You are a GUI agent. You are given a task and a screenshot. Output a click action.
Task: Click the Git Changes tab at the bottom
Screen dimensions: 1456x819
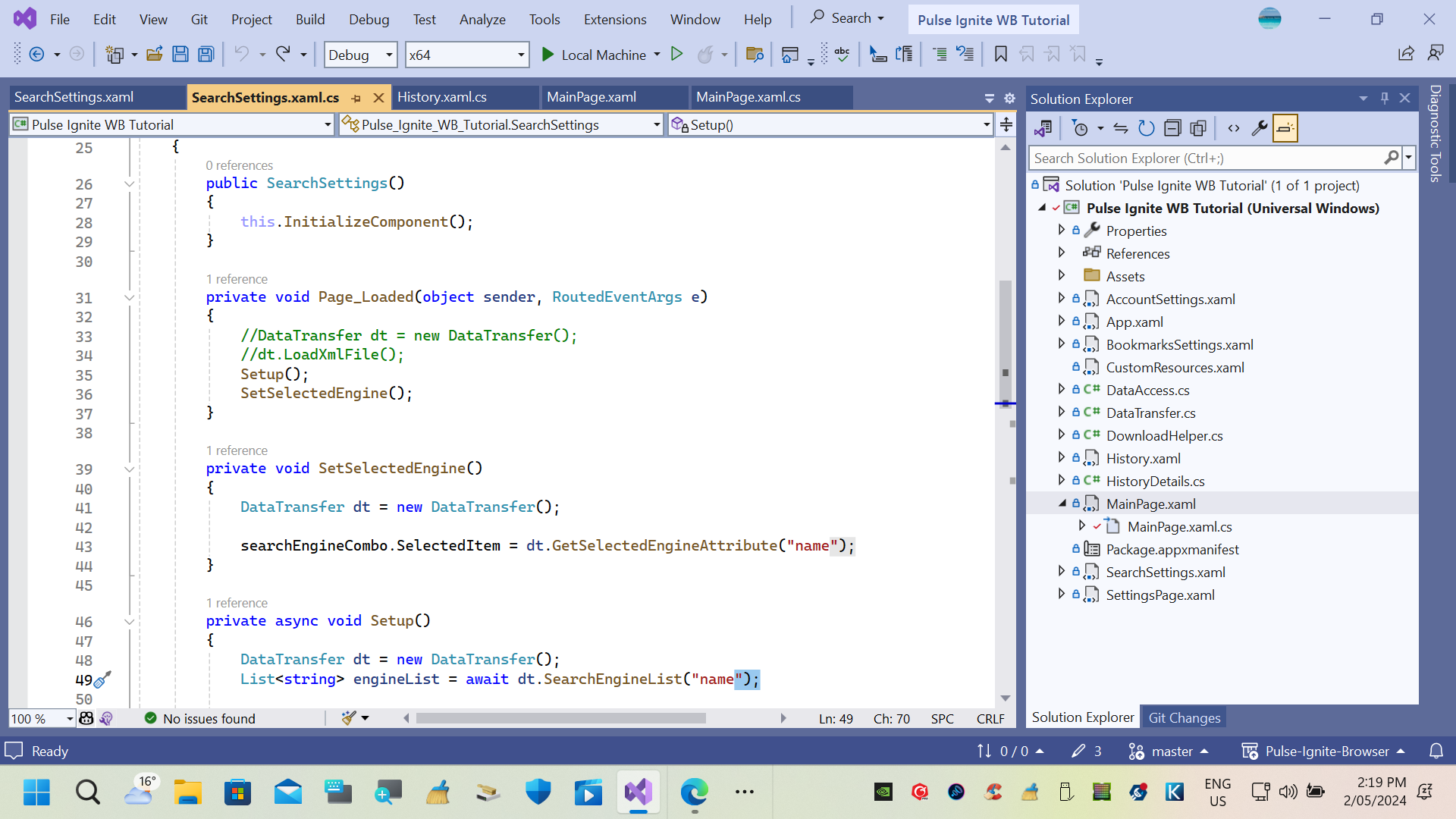(1184, 717)
